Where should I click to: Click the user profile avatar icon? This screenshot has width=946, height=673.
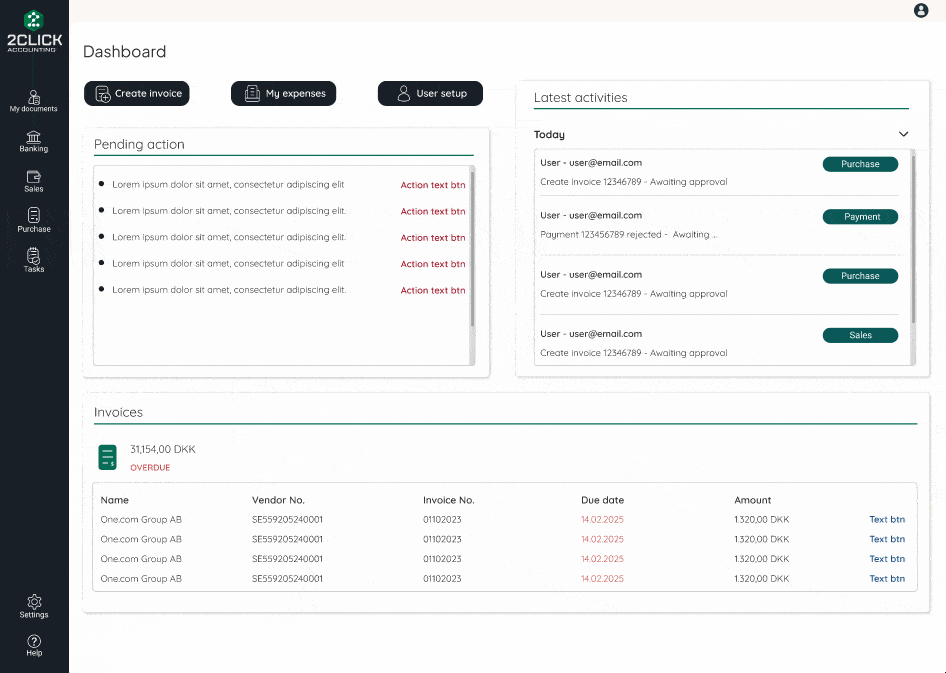click(x=921, y=11)
